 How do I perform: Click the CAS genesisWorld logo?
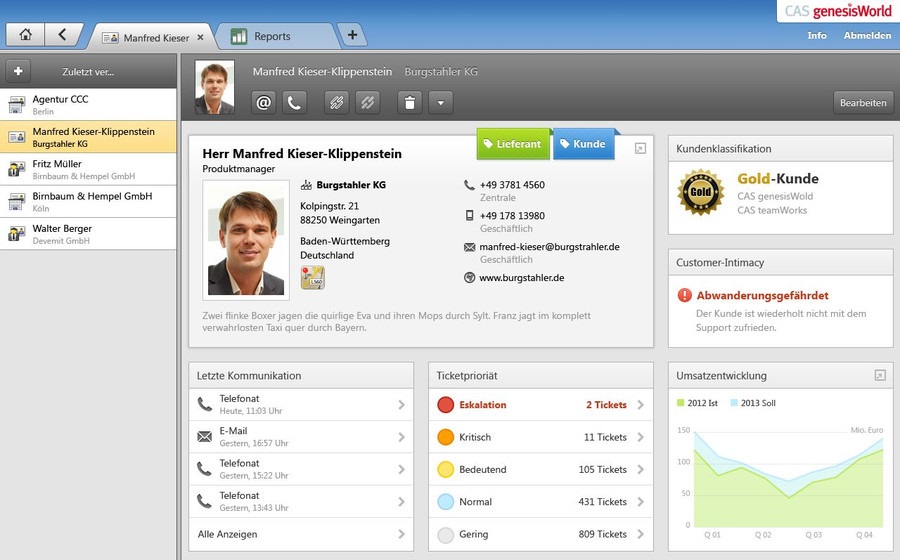(838, 11)
